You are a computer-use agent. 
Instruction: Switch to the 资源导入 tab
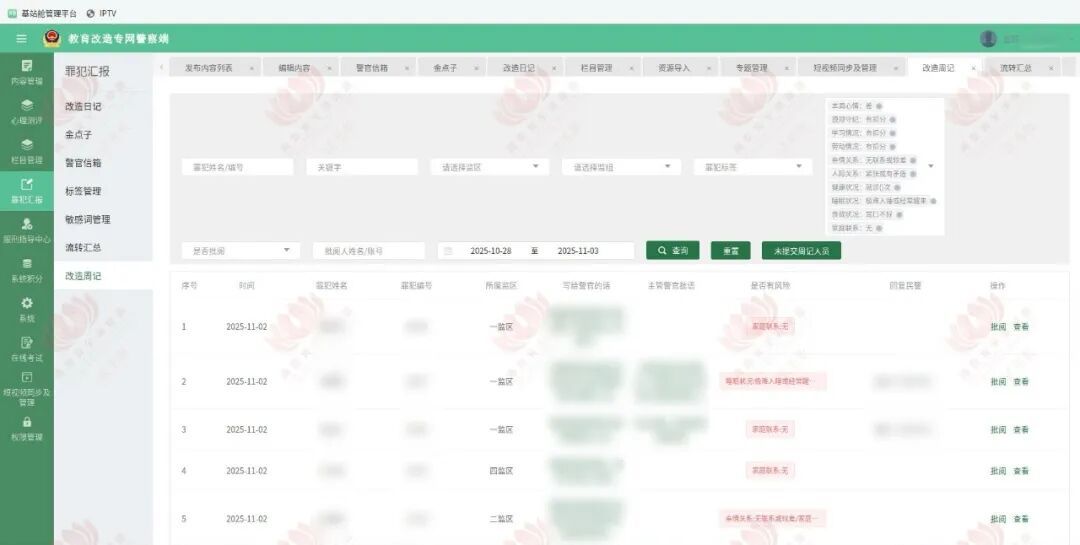coord(674,68)
